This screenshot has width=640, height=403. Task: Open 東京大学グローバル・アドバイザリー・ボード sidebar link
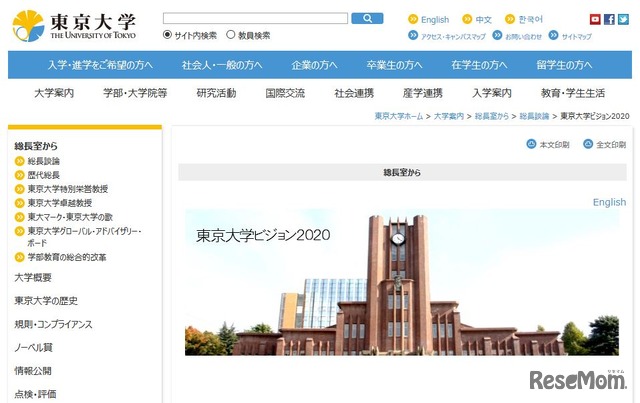(x=84, y=237)
